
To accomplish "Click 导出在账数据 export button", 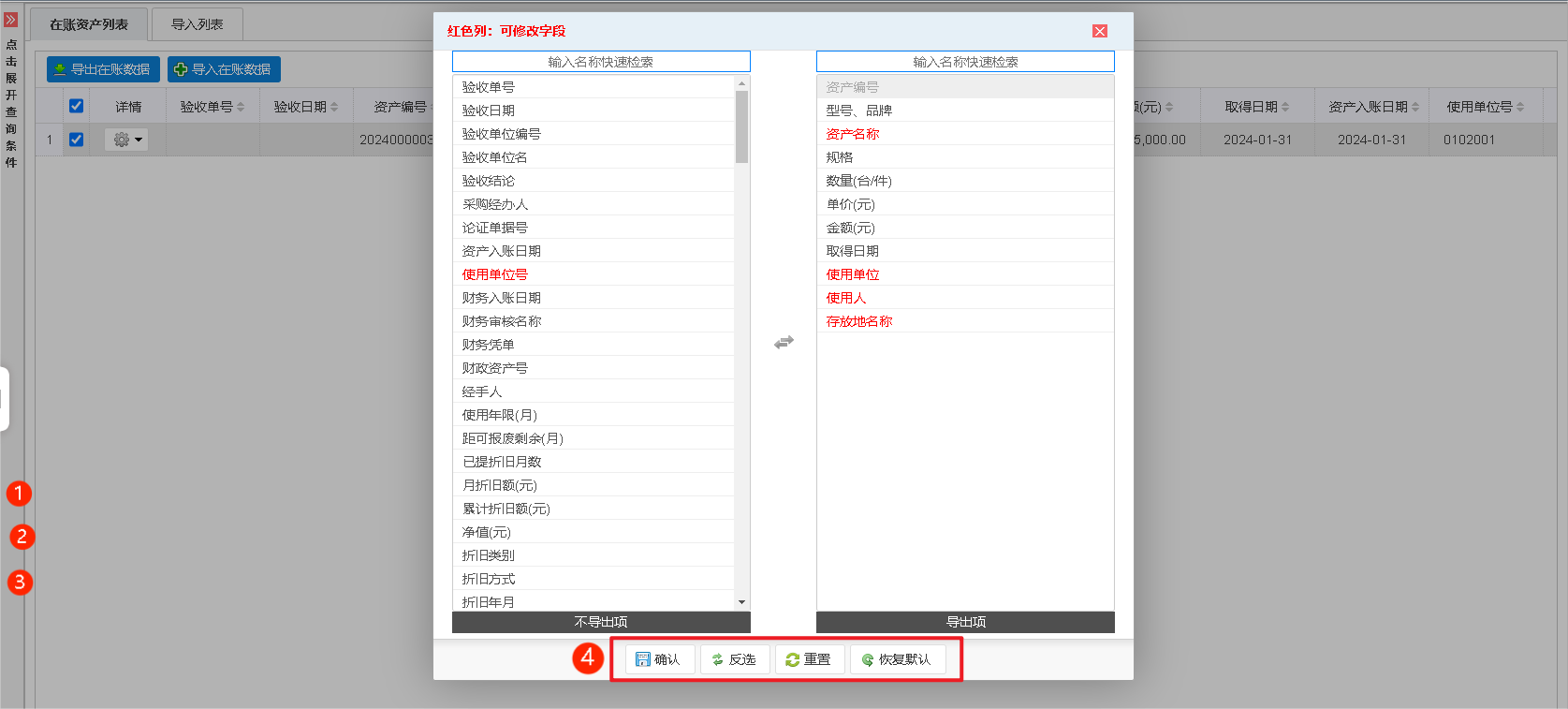I will [x=103, y=69].
